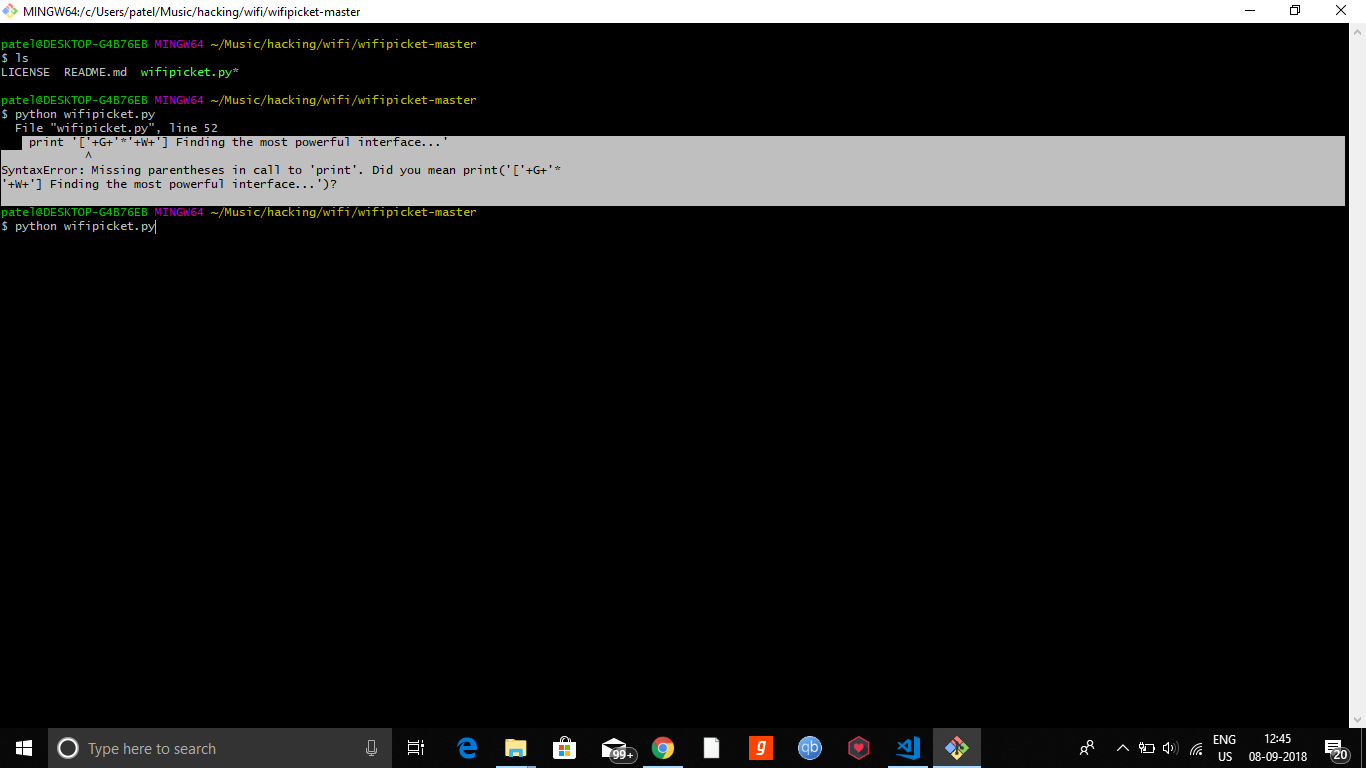This screenshot has height=768, width=1366.
Task: Open Task View from the taskbar
Action: [416, 748]
